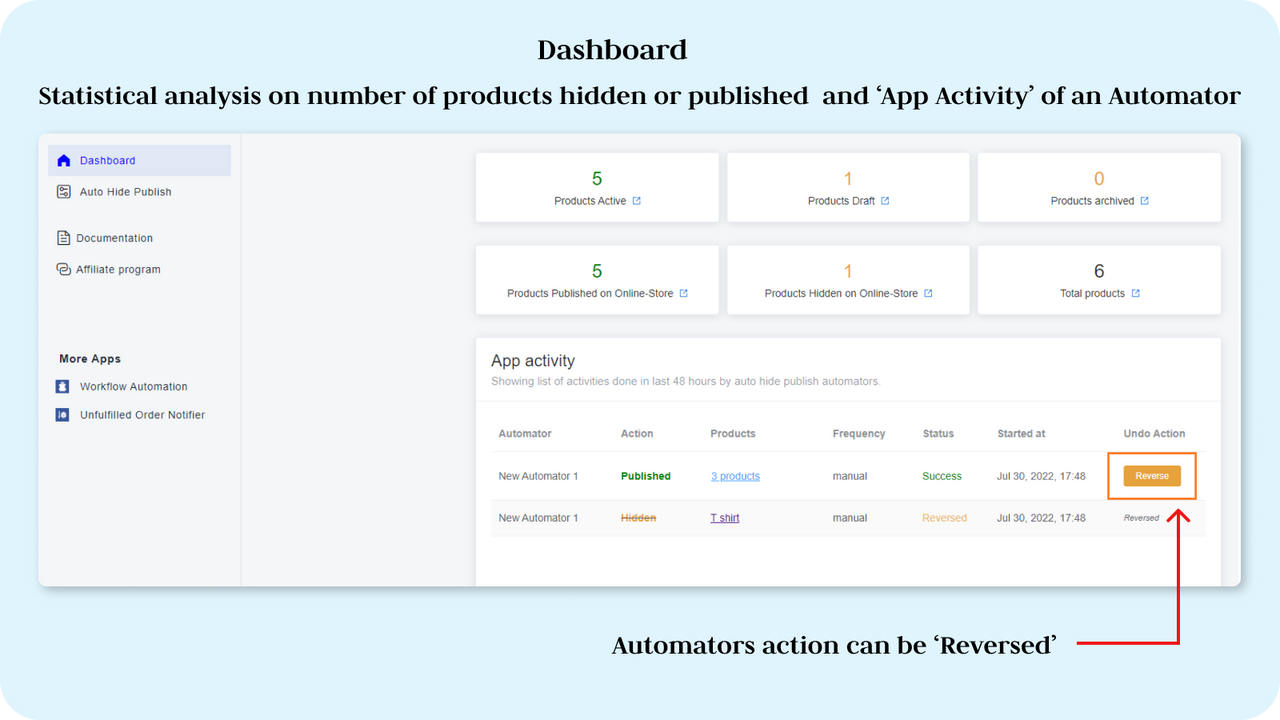The width and height of the screenshot is (1280, 720).
Task: Click the 'Started at' column header
Action: click(x=1021, y=434)
